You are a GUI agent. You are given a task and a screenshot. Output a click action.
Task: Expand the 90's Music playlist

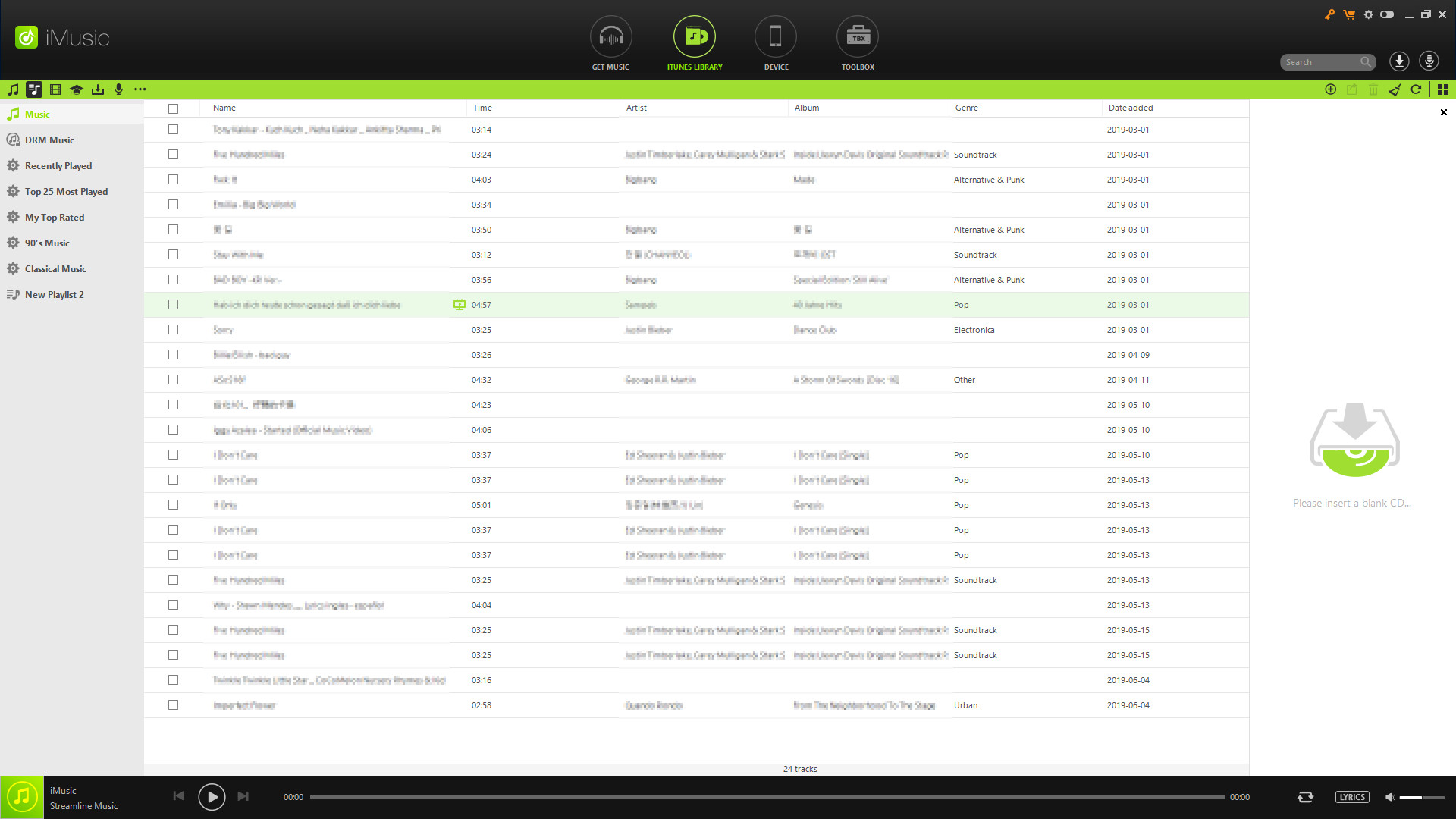click(46, 242)
